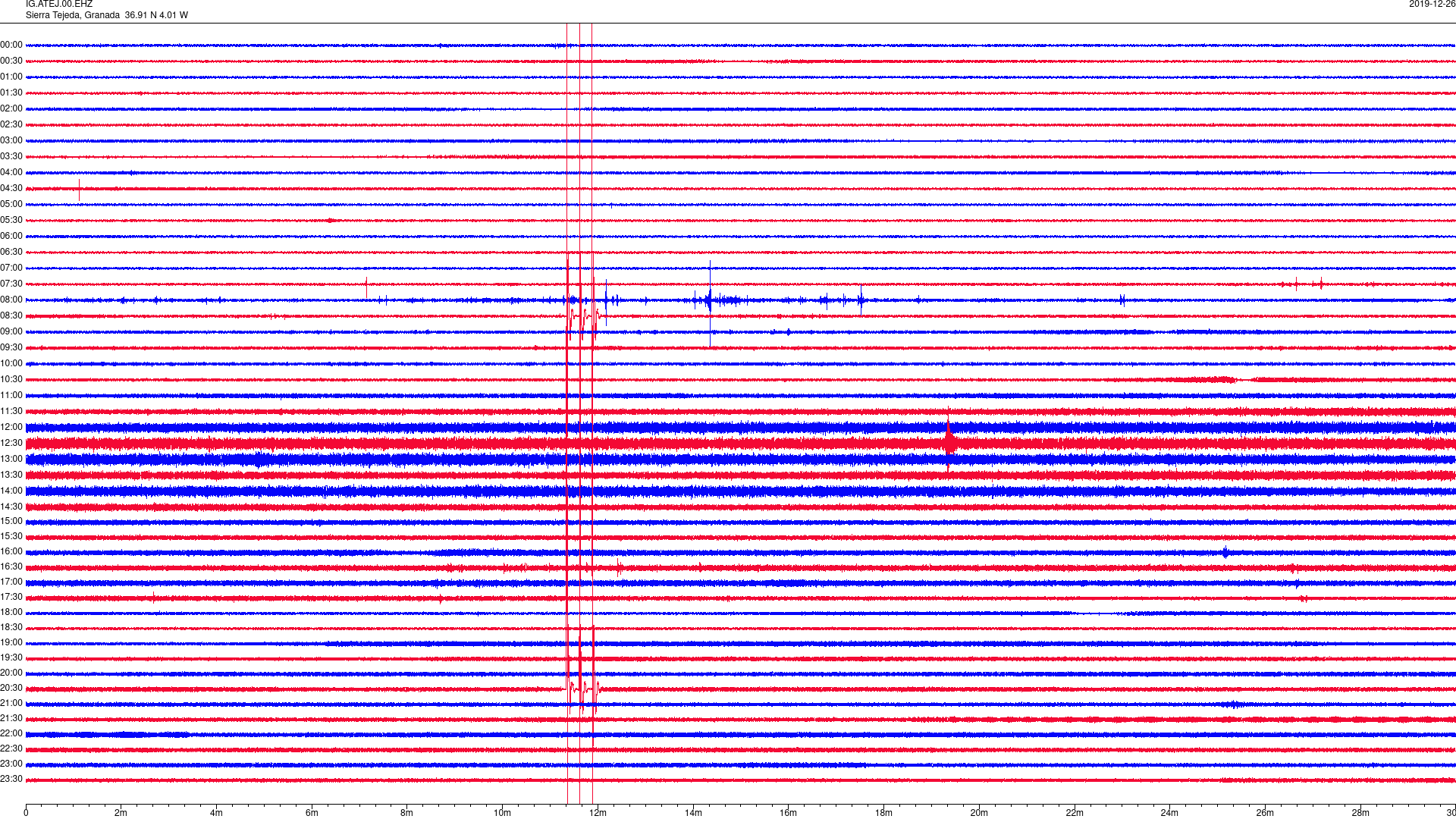The image size is (1456, 819).
Task: Click the 18m tick on time axis
Action: coord(883,813)
